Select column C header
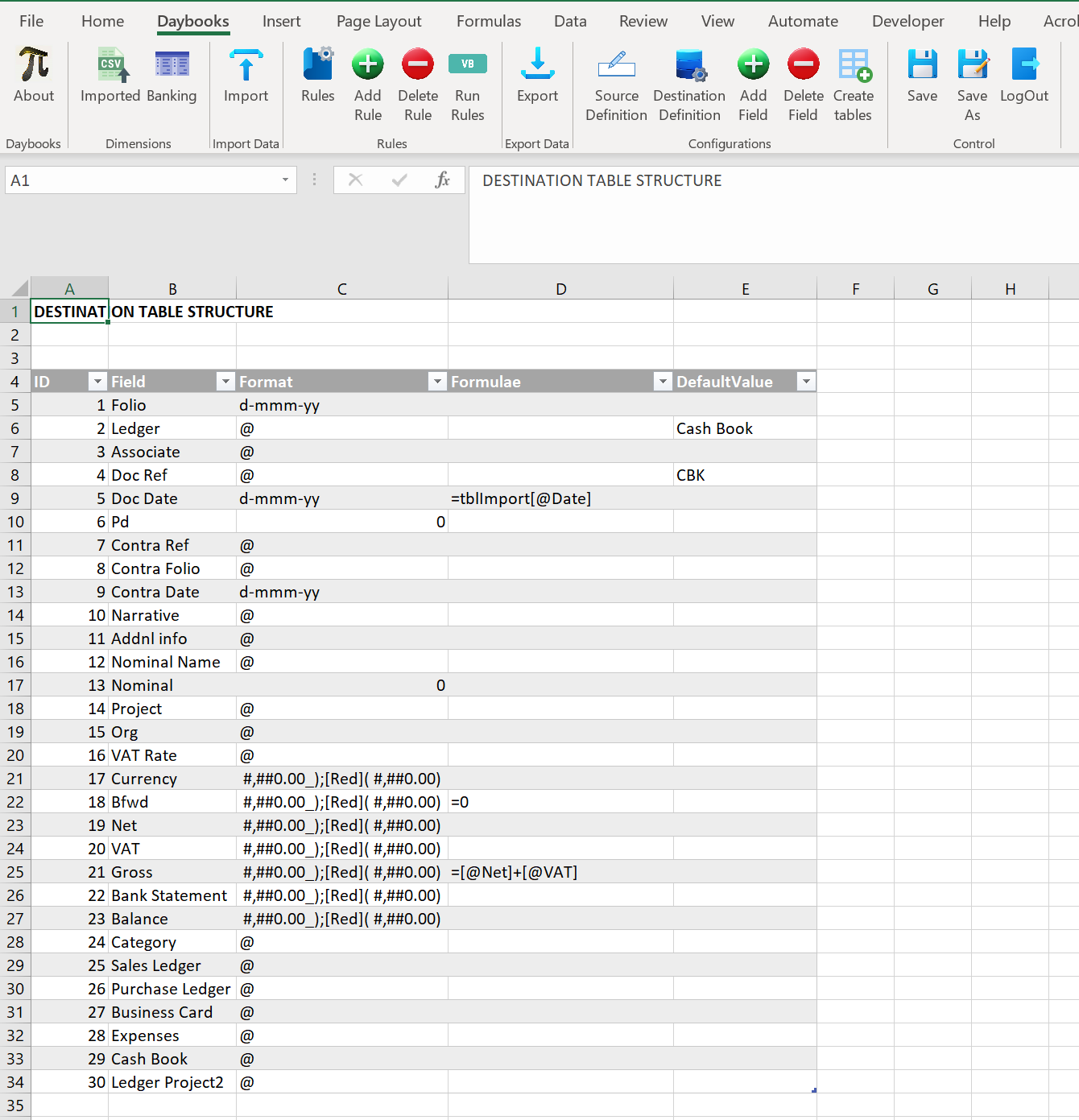 (x=342, y=289)
